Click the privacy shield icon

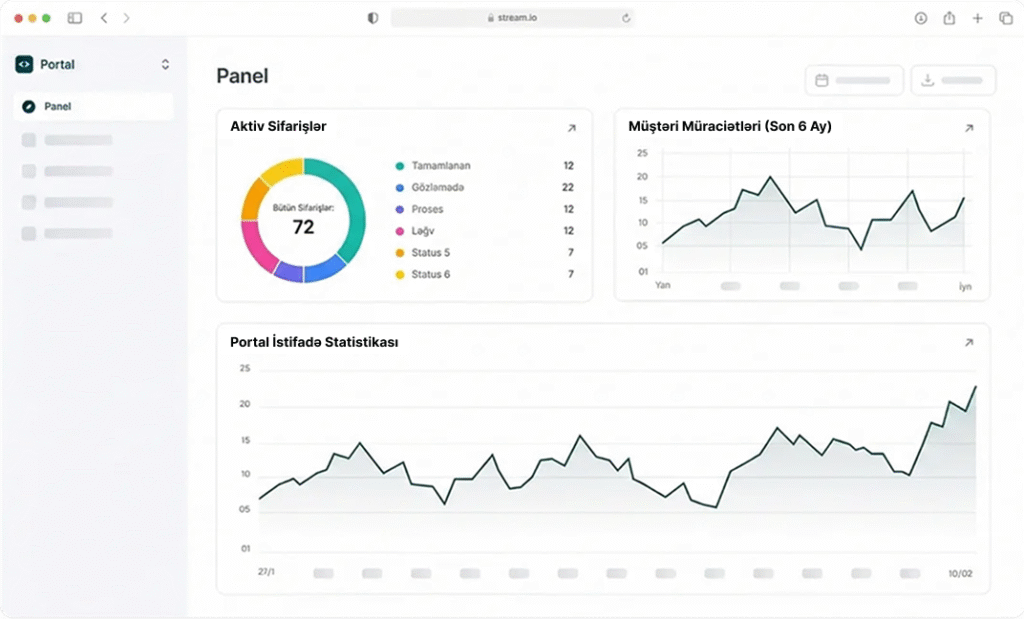pos(373,18)
